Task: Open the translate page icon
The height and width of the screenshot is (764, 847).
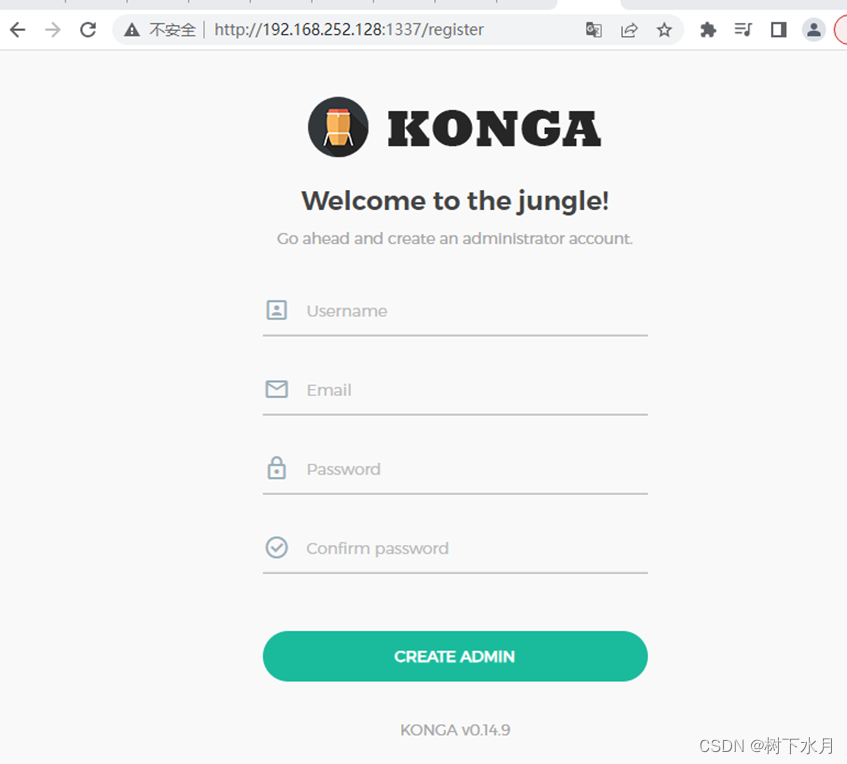Action: (x=594, y=30)
